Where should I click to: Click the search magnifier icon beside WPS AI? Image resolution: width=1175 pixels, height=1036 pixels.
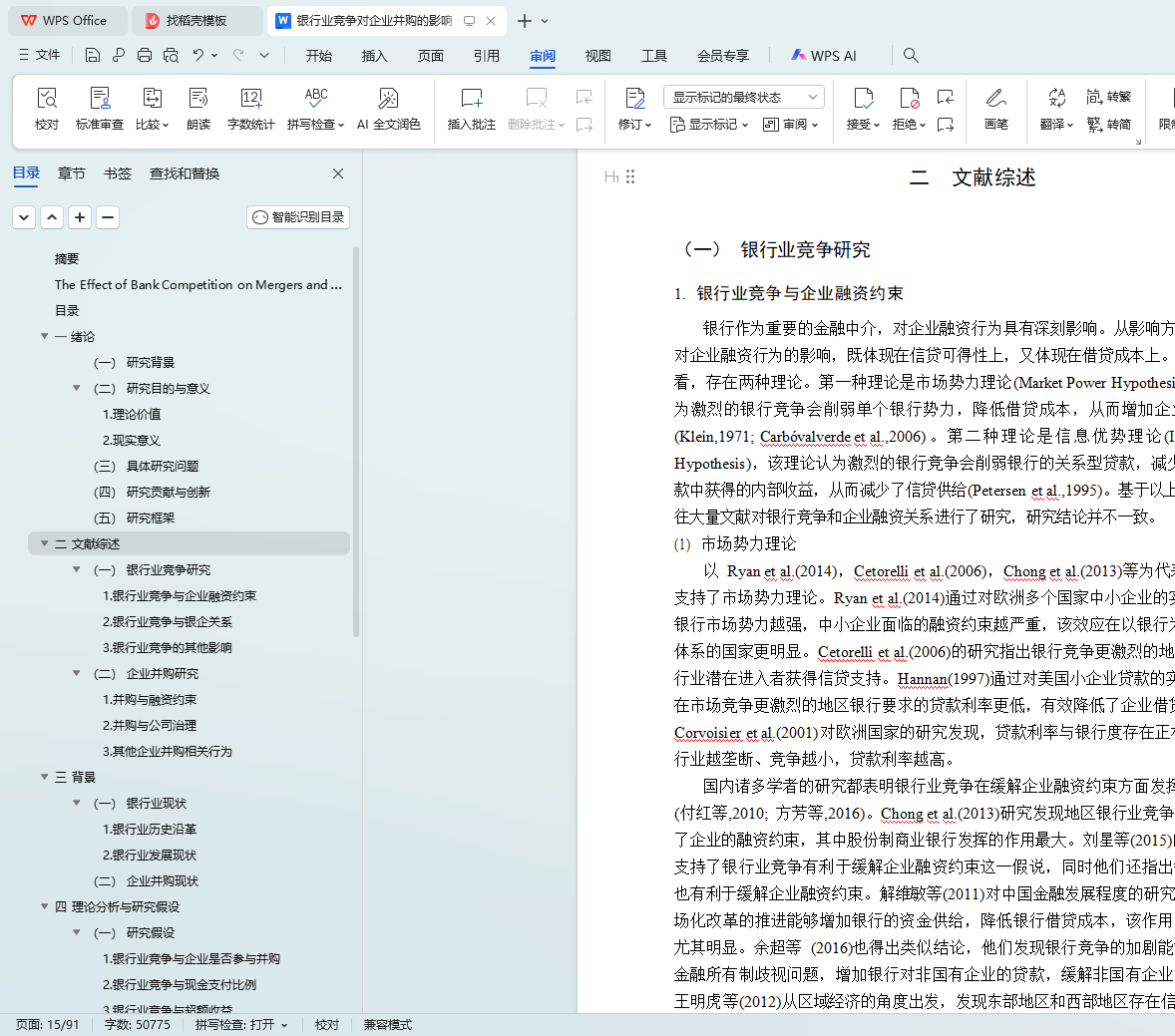(x=911, y=56)
